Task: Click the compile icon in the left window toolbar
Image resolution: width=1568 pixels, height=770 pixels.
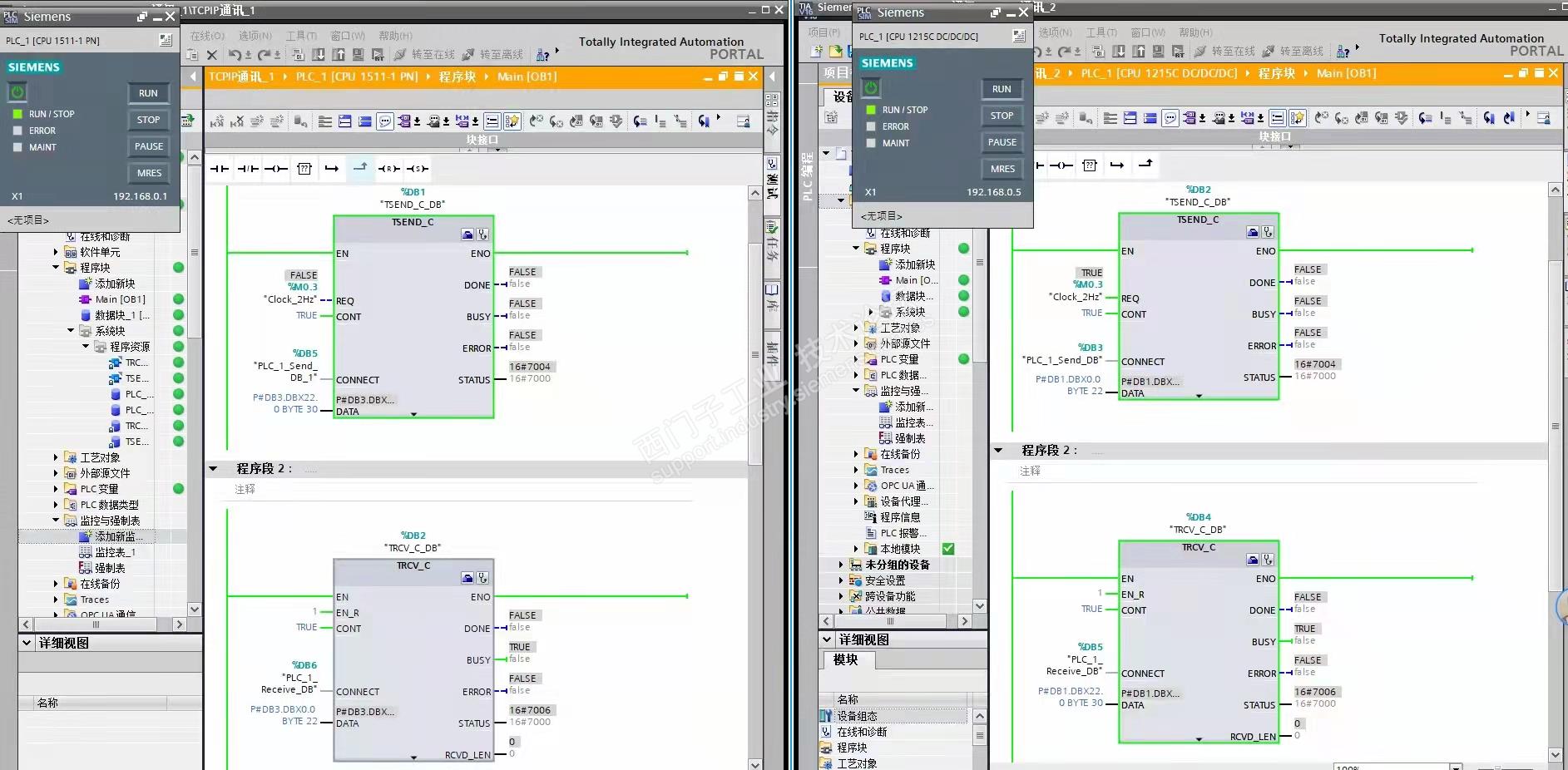Action: click(x=299, y=55)
